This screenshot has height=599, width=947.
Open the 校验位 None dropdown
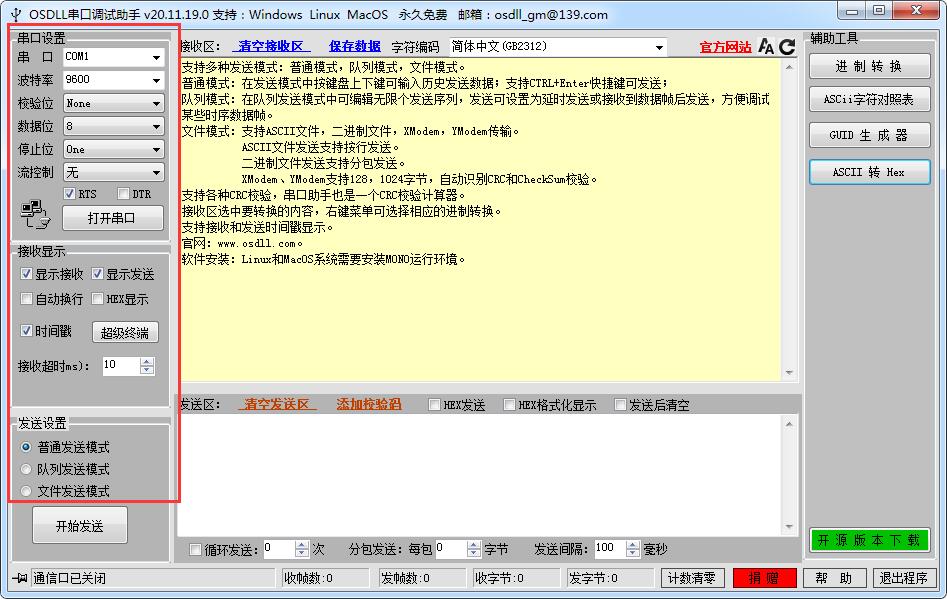coord(114,103)
